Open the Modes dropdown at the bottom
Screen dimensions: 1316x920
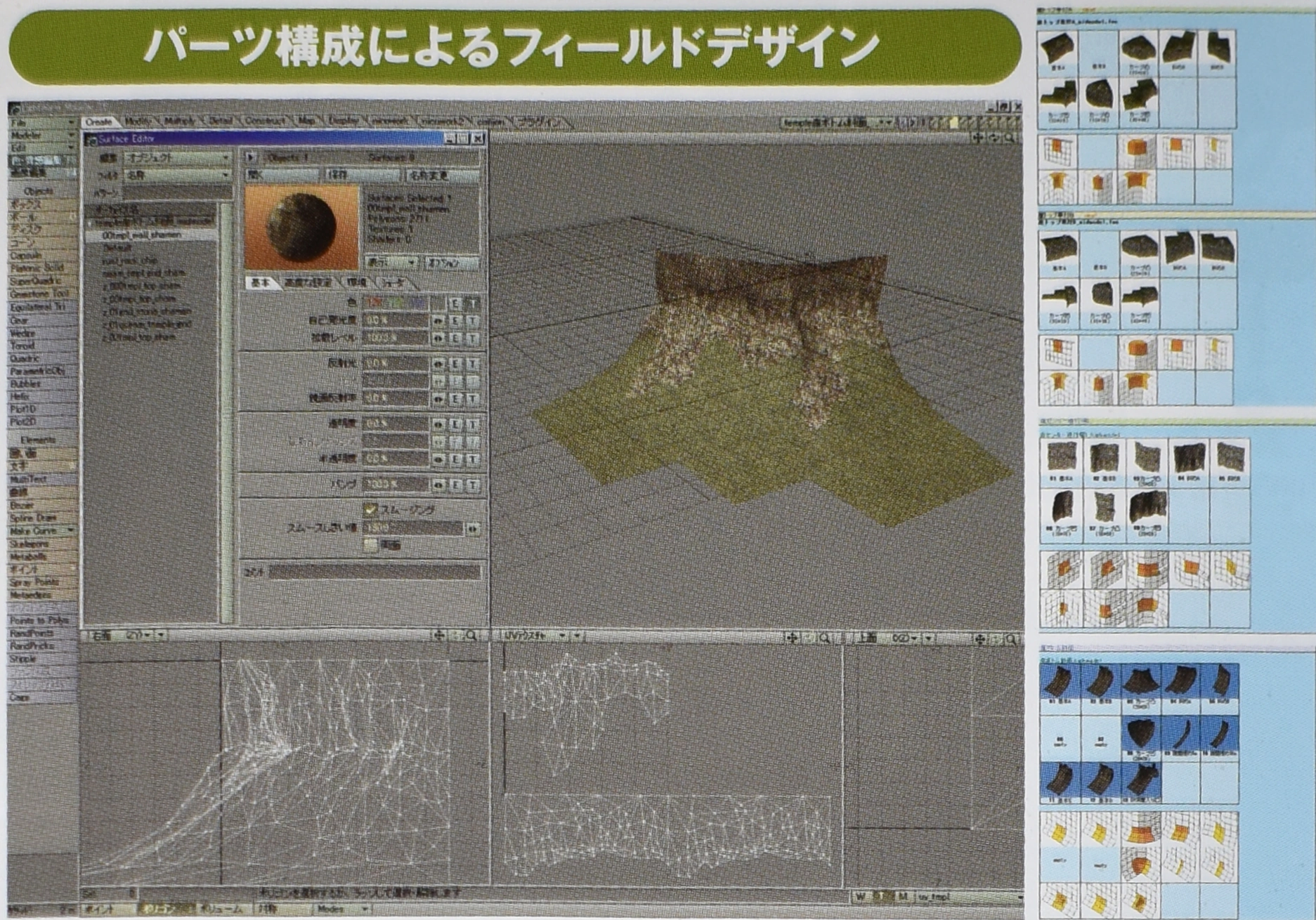pyautogui.click(x=343, y=909)
